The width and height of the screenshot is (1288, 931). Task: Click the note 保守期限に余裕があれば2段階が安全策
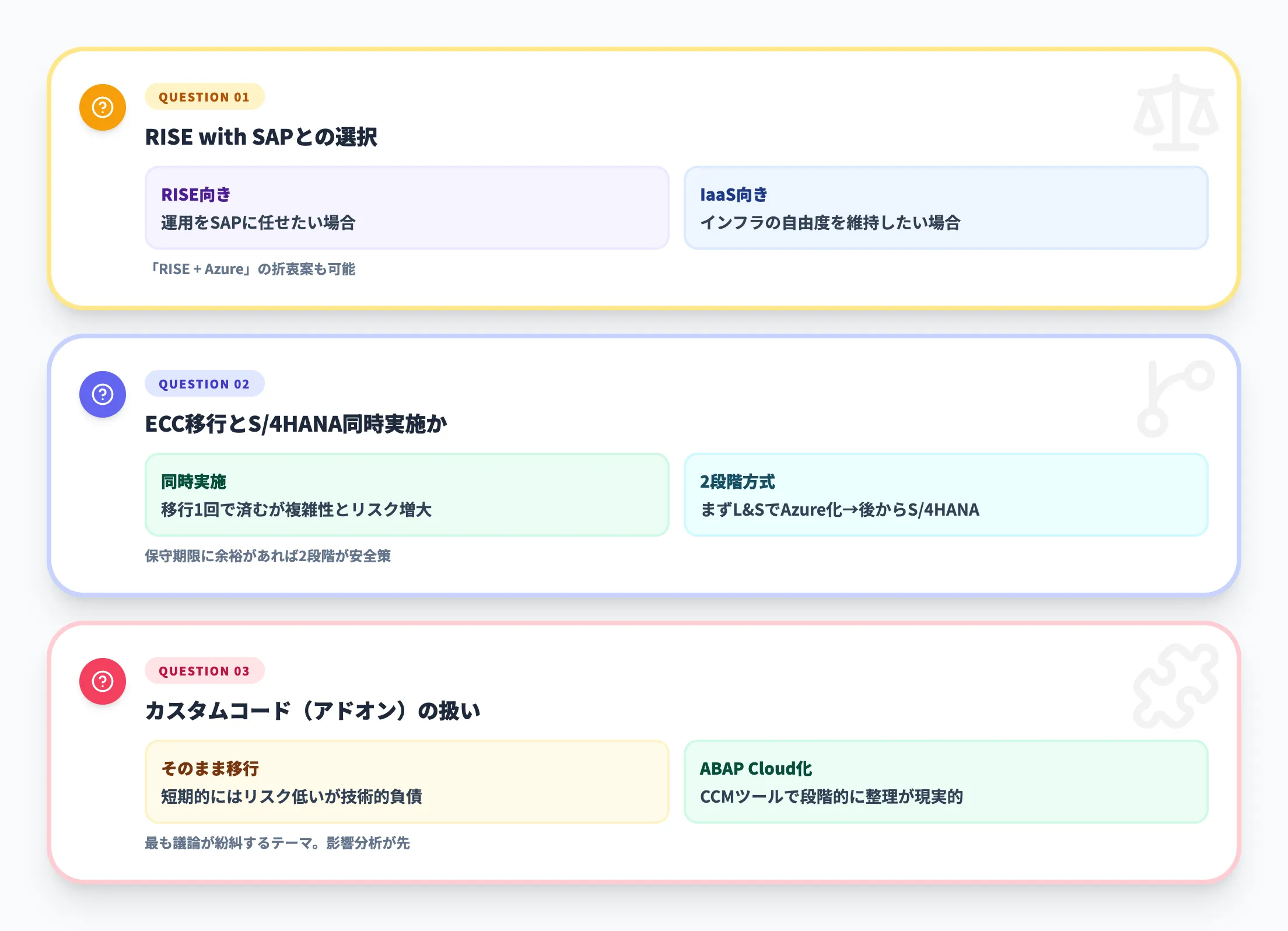click(268, 556)
